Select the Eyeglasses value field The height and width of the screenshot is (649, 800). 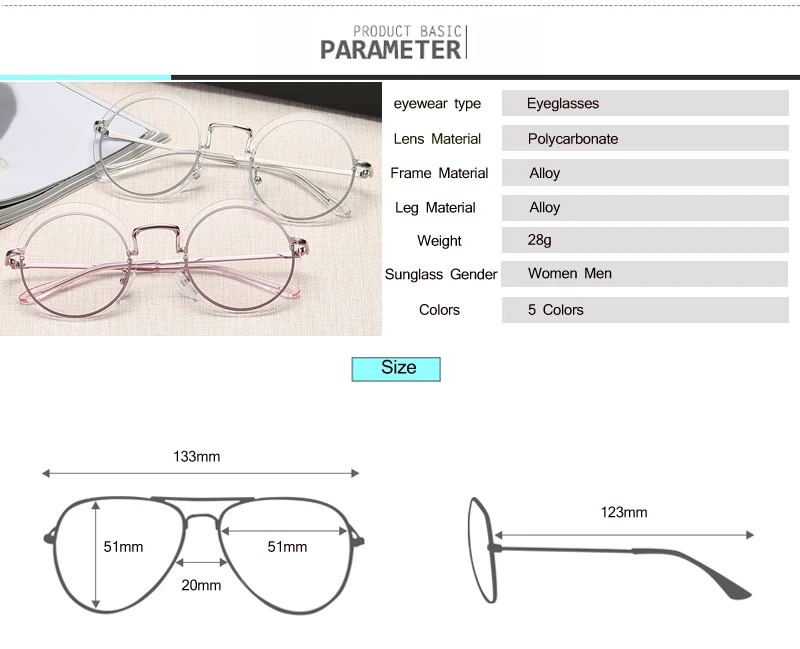click(x=645, y=103)
